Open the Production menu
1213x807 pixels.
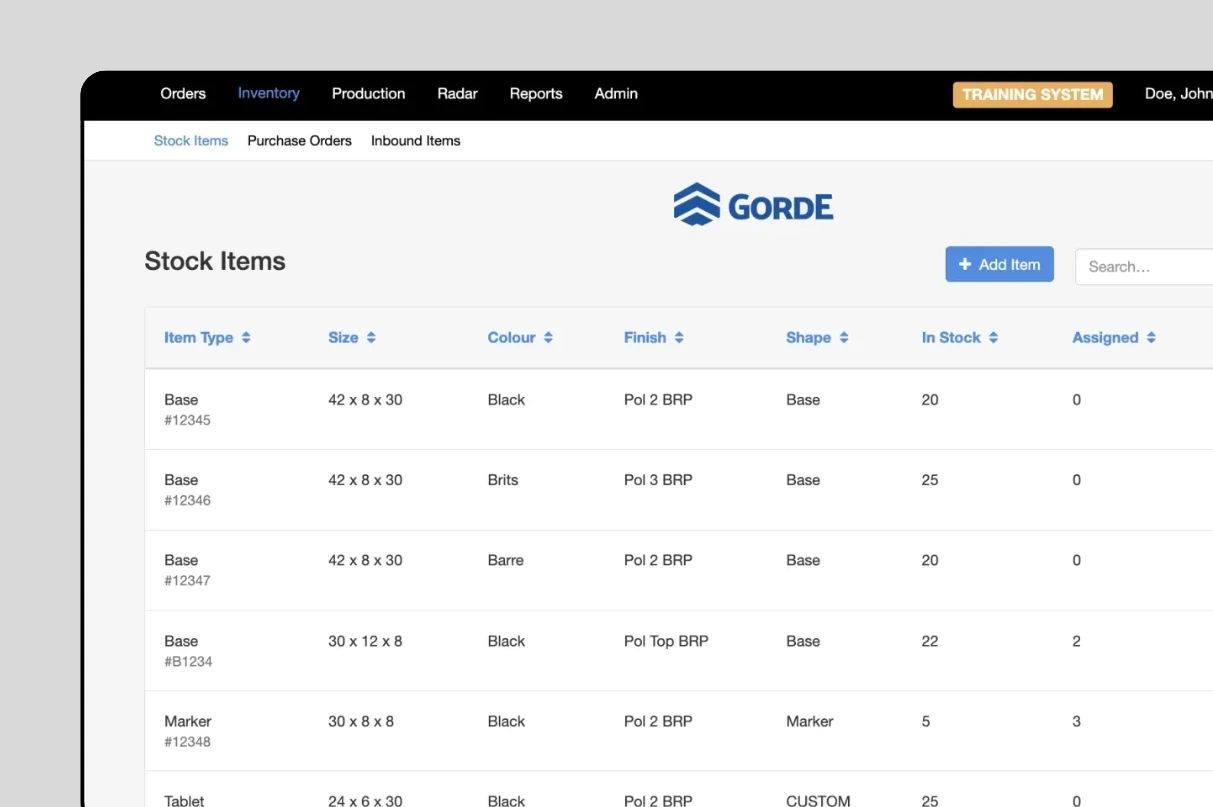(368, 94)
